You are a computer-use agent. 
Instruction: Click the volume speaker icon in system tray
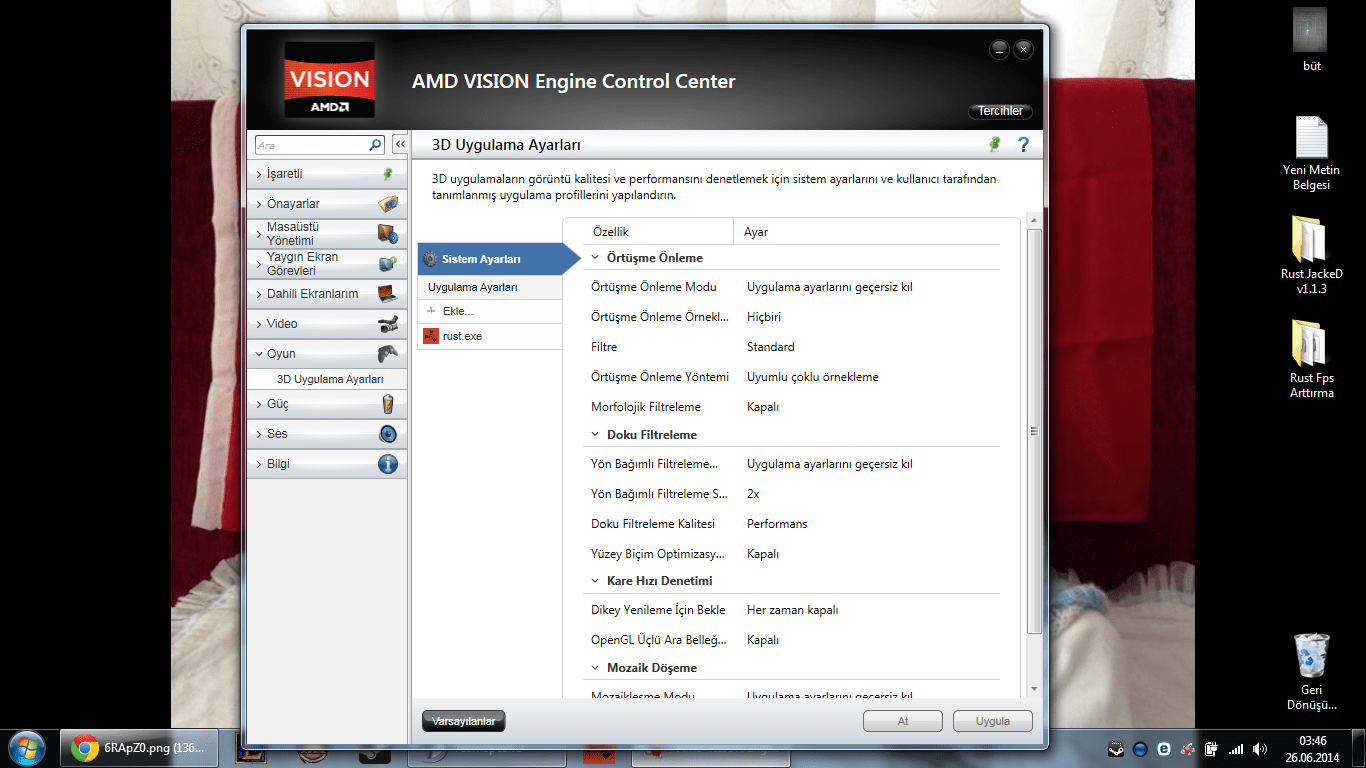click(1259, 749)
